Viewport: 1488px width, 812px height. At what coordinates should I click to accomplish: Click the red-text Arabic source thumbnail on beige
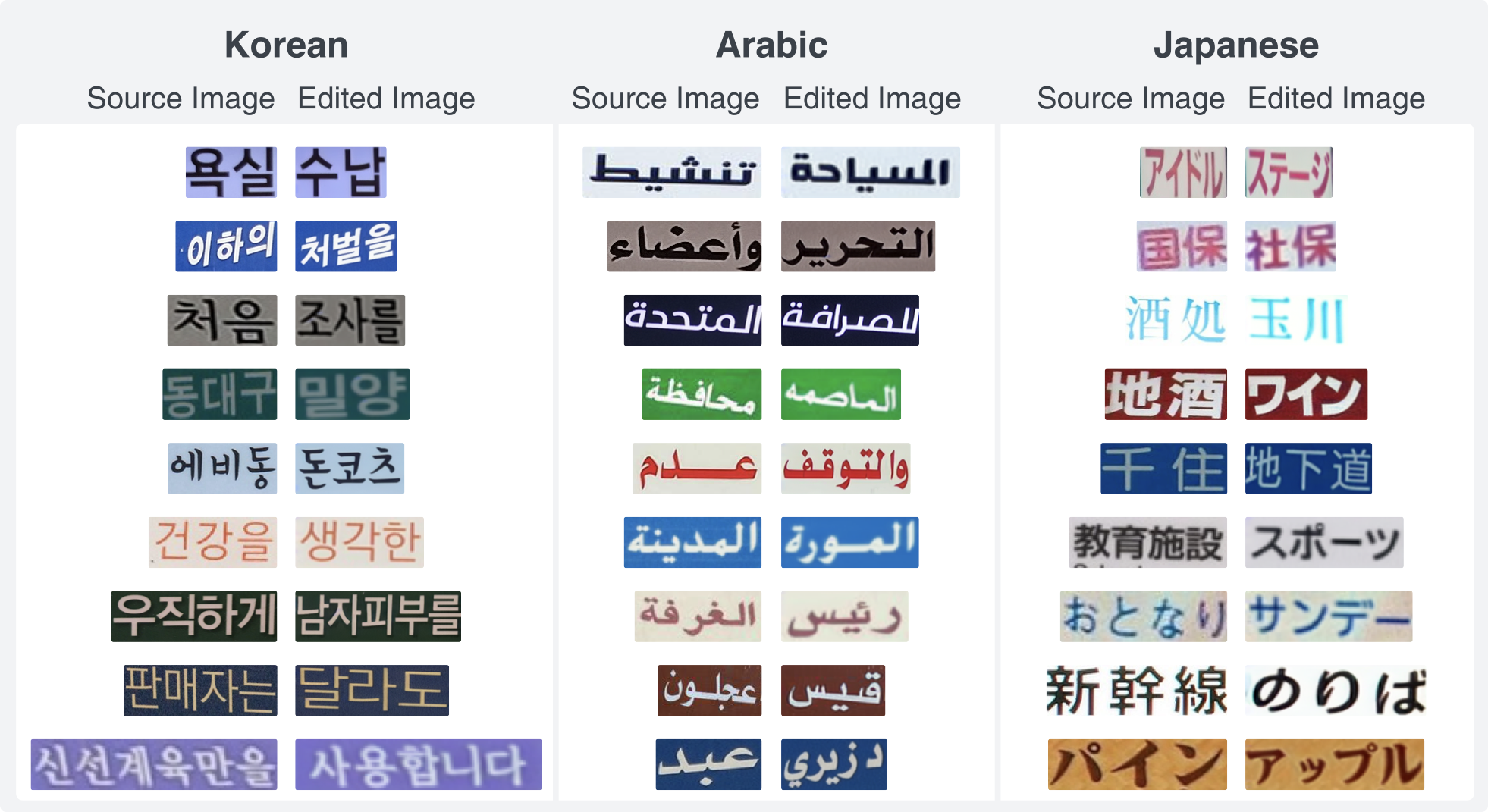[696, 468]
